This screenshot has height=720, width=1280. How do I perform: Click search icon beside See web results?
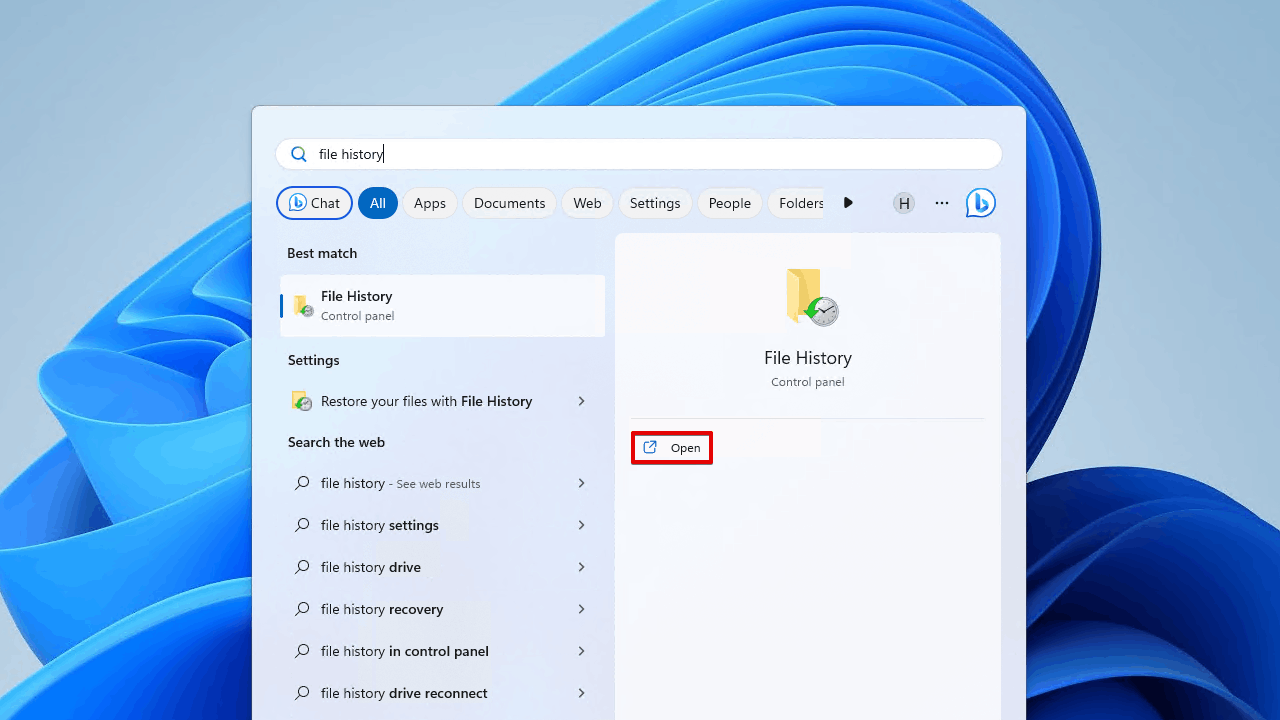click(x=302, y=483)
